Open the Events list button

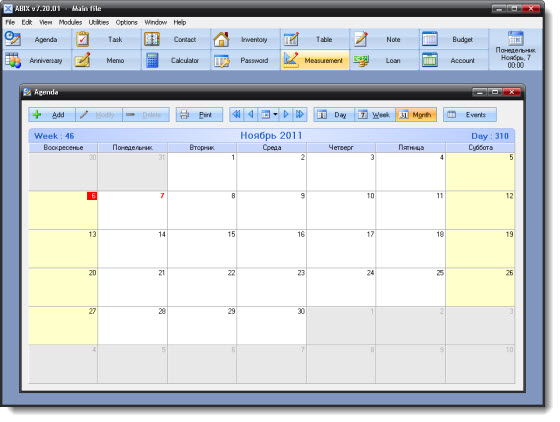click(x=470, y=115)
